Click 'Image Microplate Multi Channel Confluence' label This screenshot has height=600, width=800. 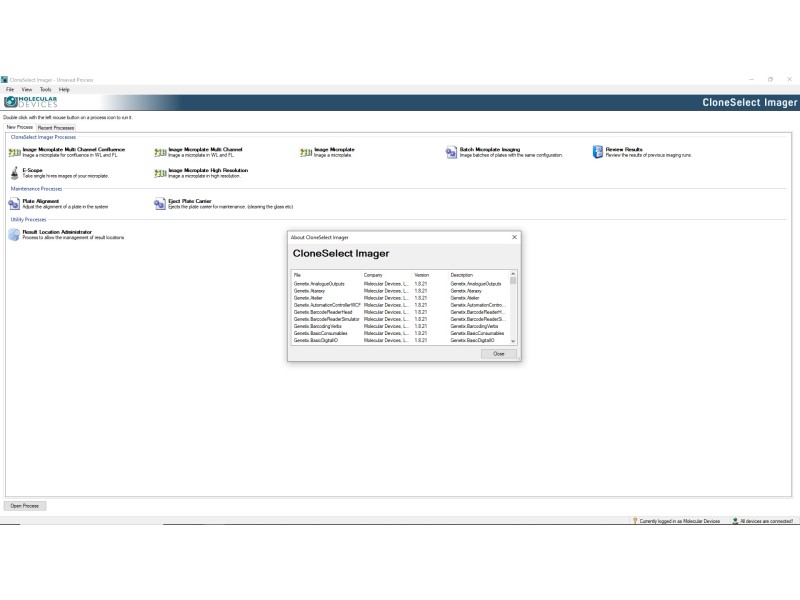tap(74, 149)
